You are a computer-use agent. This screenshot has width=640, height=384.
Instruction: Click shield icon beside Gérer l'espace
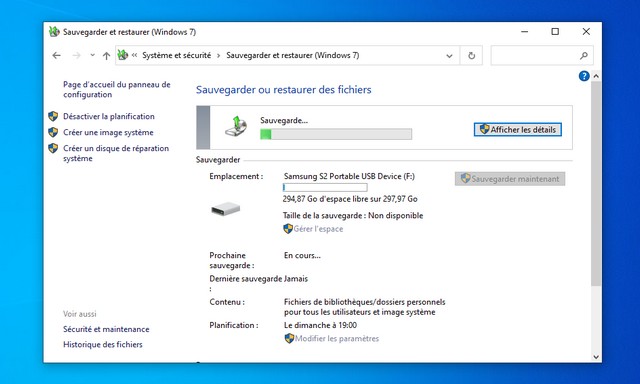288,229
